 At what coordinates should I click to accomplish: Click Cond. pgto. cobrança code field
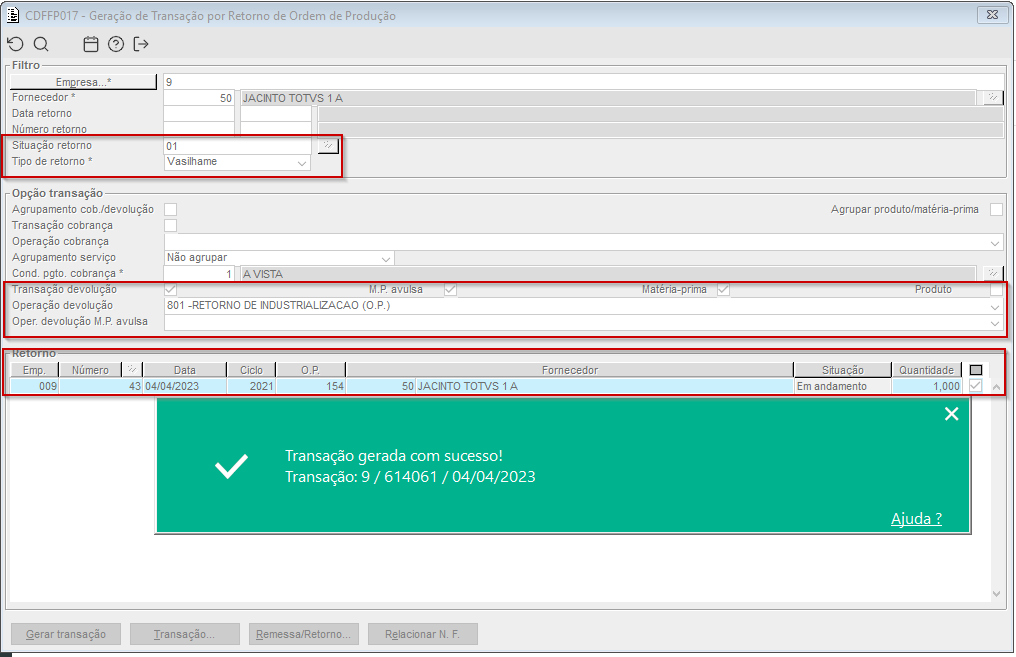coord(199,273)
